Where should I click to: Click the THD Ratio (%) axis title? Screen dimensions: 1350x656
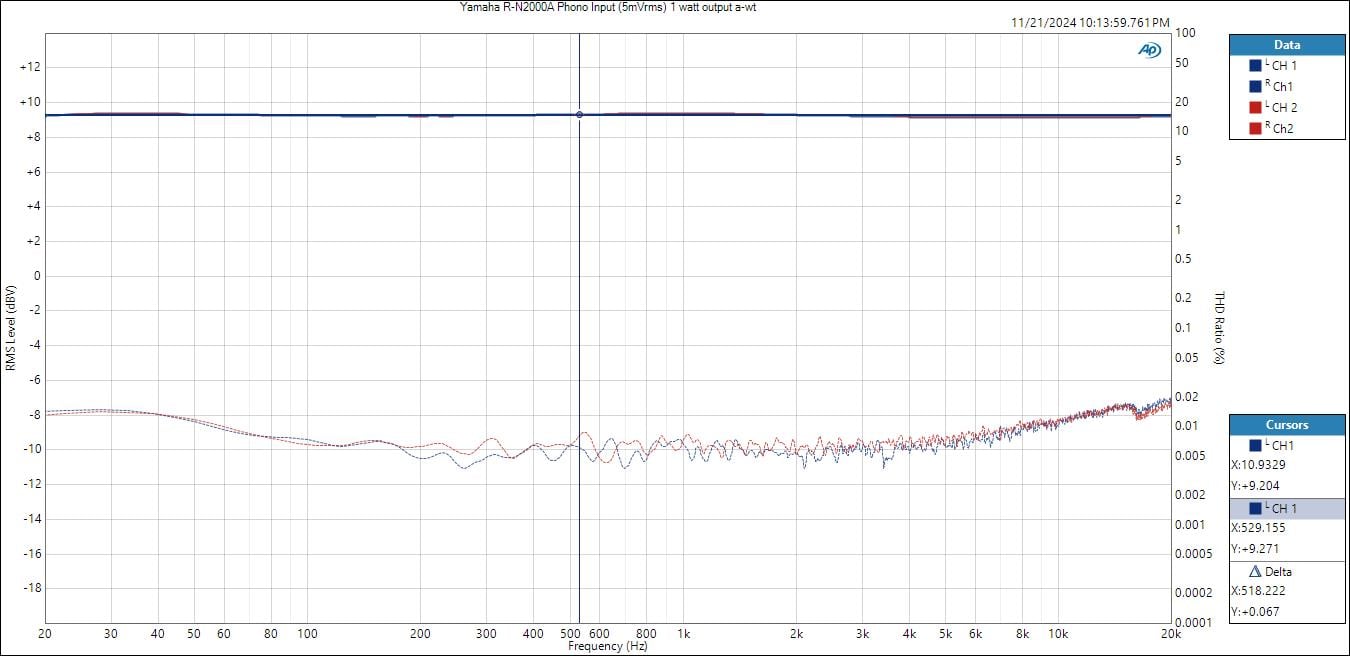[x=1219, y=328]
